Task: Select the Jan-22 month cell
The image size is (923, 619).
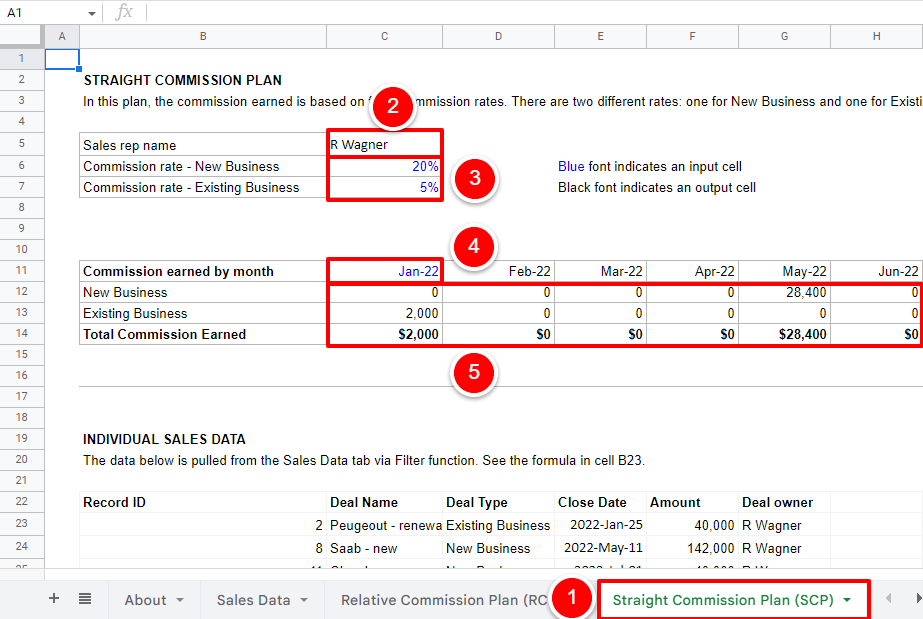Action: coord(384,271)
